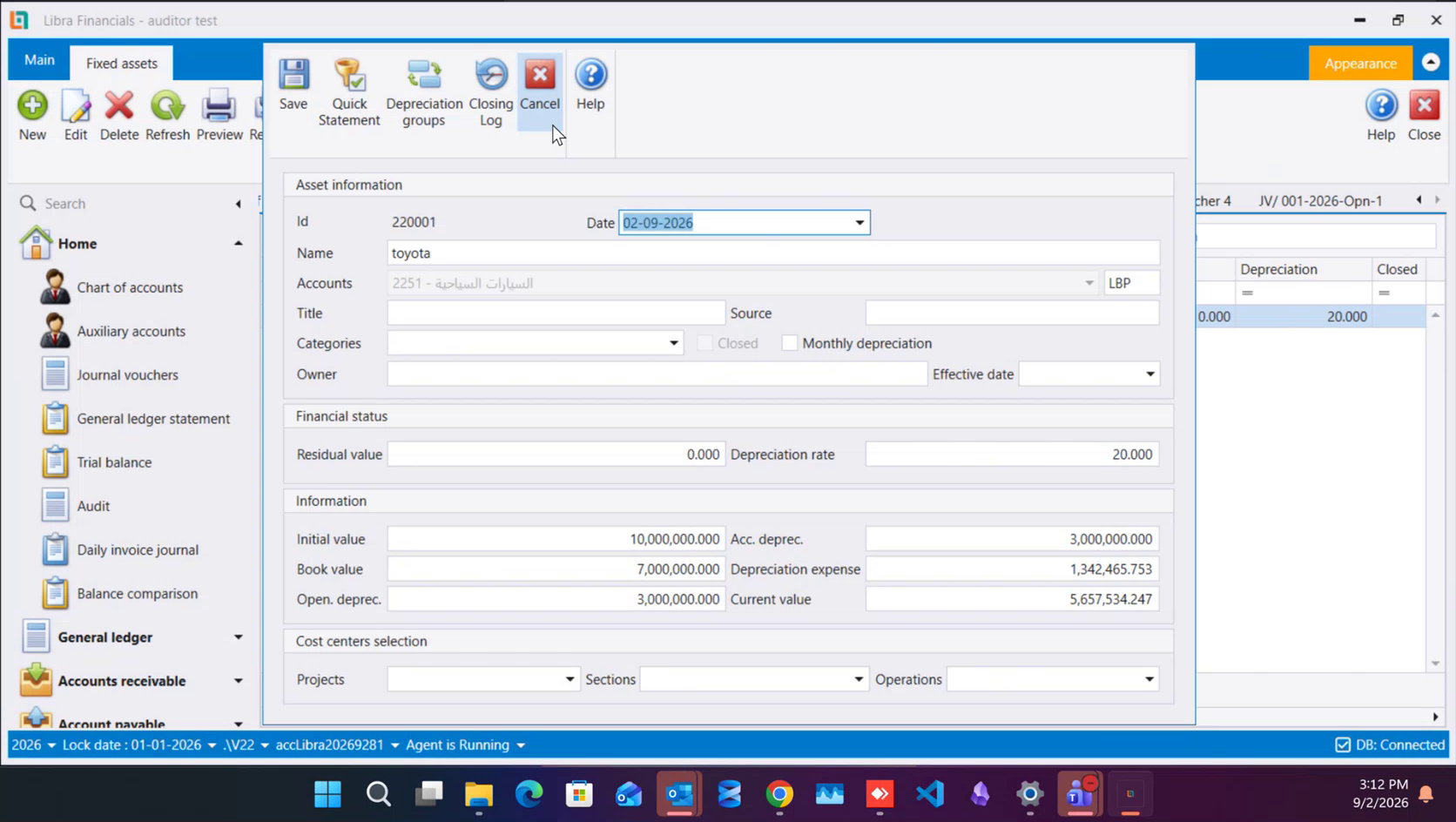Open Google Chrome from taskbar
The height and width of the screenshot is (822, 1456).
click(x=779, y=794)
